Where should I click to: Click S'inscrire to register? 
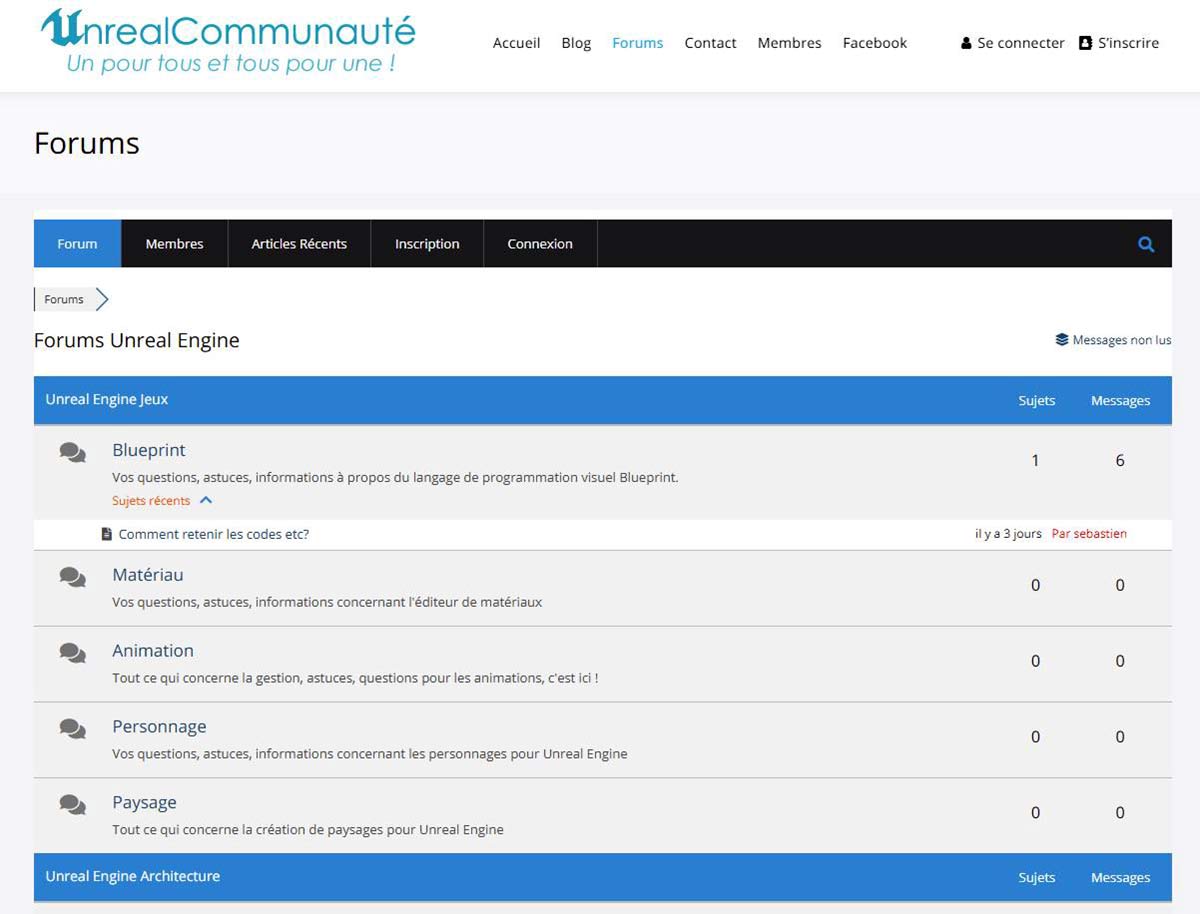point(1129,43)
